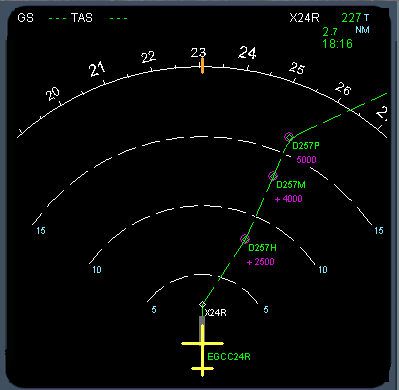Click the TAS airspeed readout label
The image size is (399, 390).
coord(82,17)
